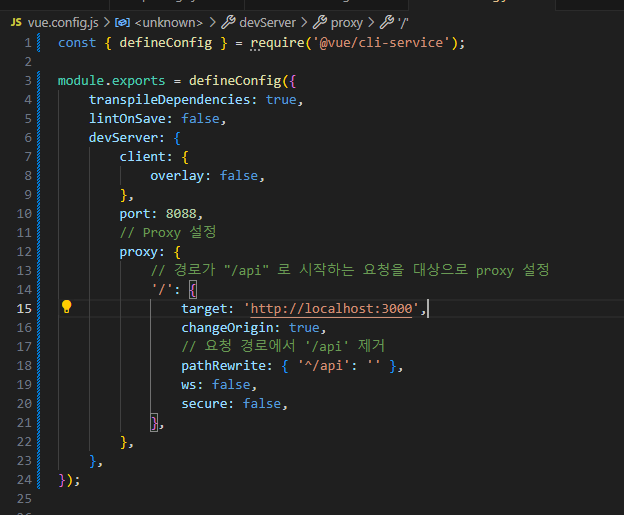Image resolution: width=624 pixels, height=515 pixels.
Task: Click the overlay property on line 8
Action: (x=177, y=176)
